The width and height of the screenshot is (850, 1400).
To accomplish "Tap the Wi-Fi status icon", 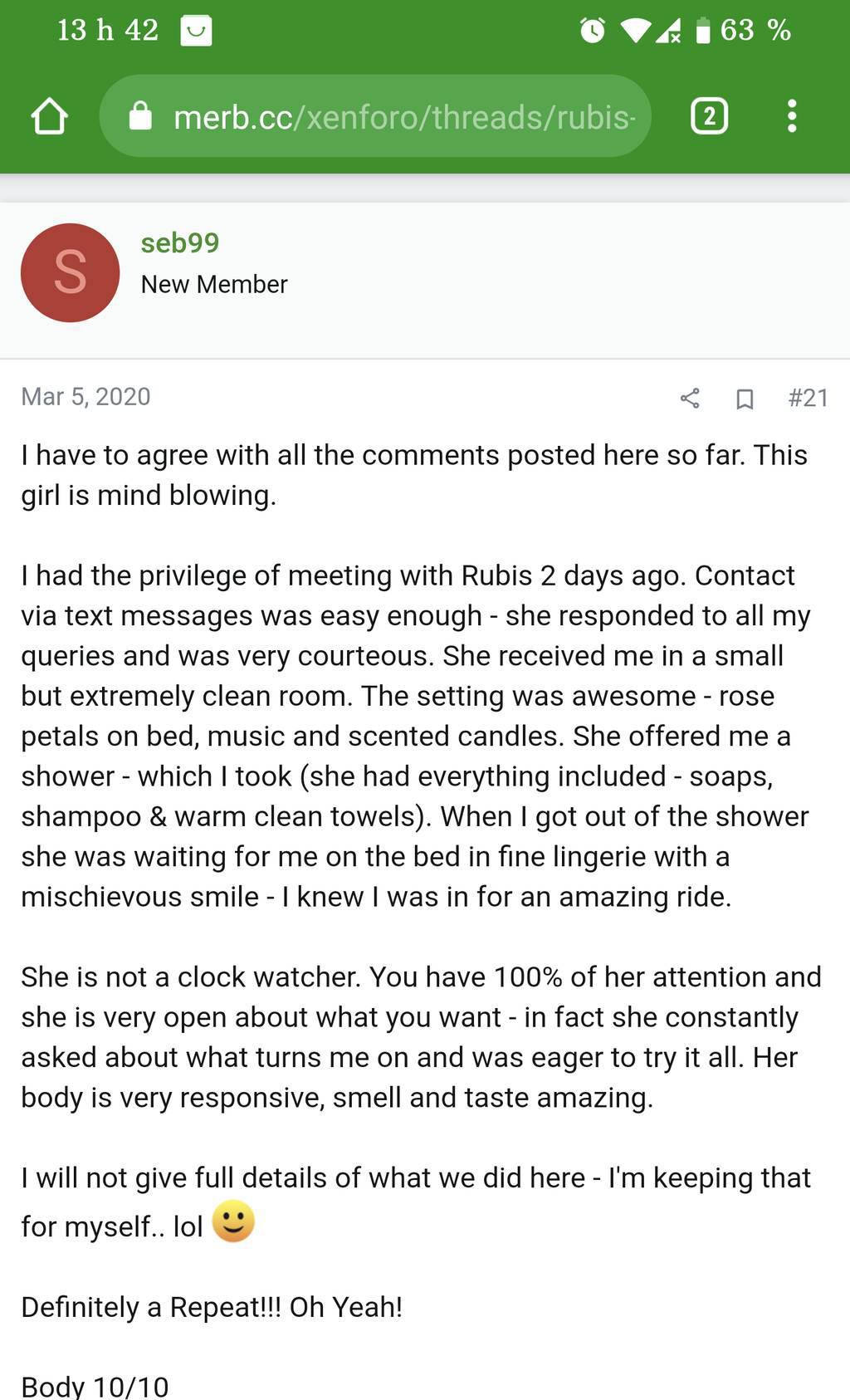I will 635,31.
